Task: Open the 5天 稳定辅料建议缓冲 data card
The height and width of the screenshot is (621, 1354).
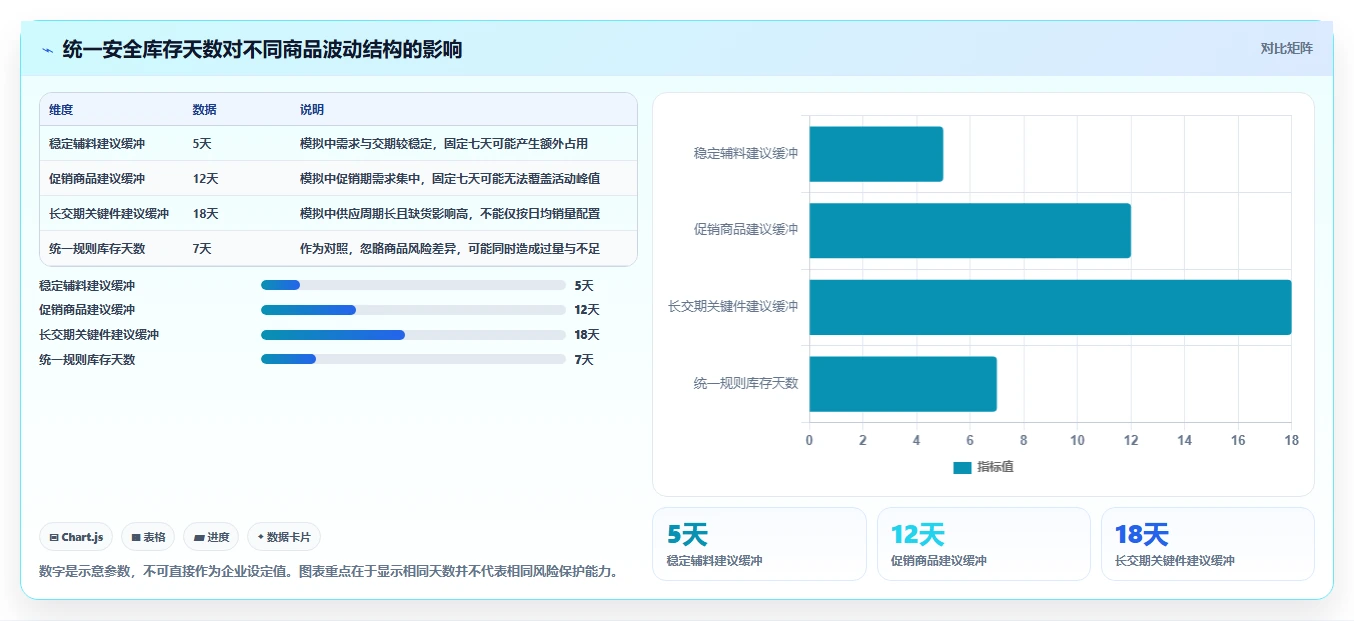Action: click(759, 544)
